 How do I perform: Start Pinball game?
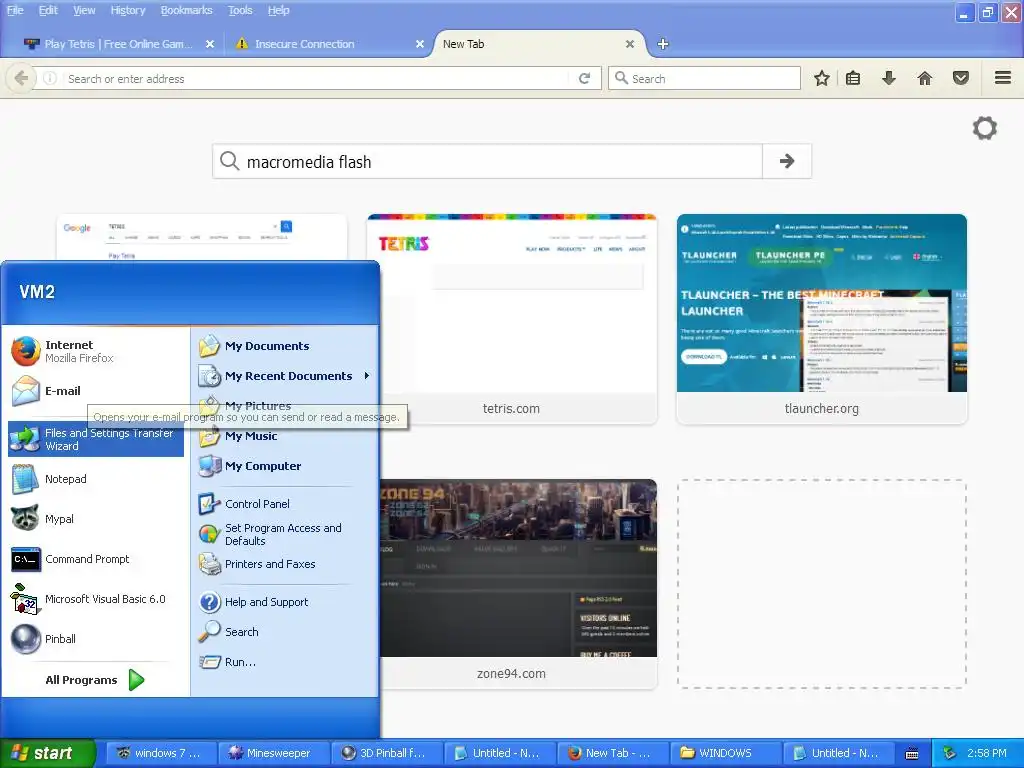95,639
